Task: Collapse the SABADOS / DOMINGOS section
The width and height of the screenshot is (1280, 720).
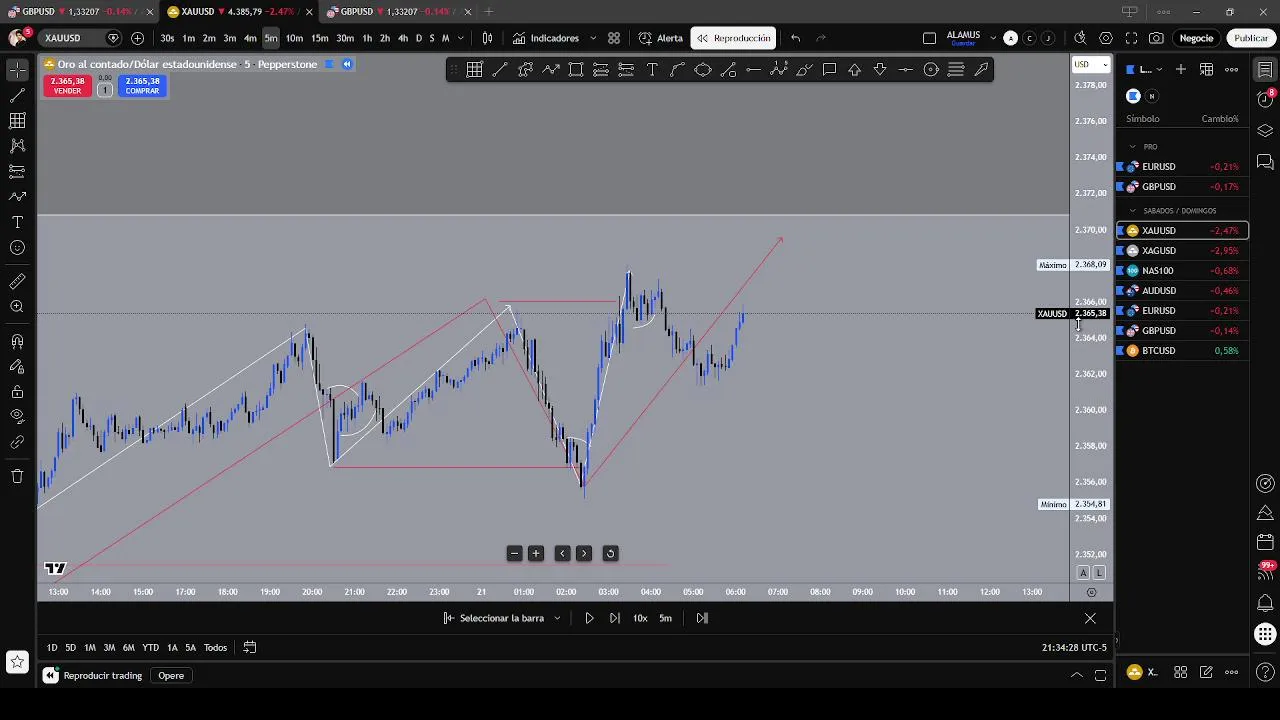Action: point(1133,211)
